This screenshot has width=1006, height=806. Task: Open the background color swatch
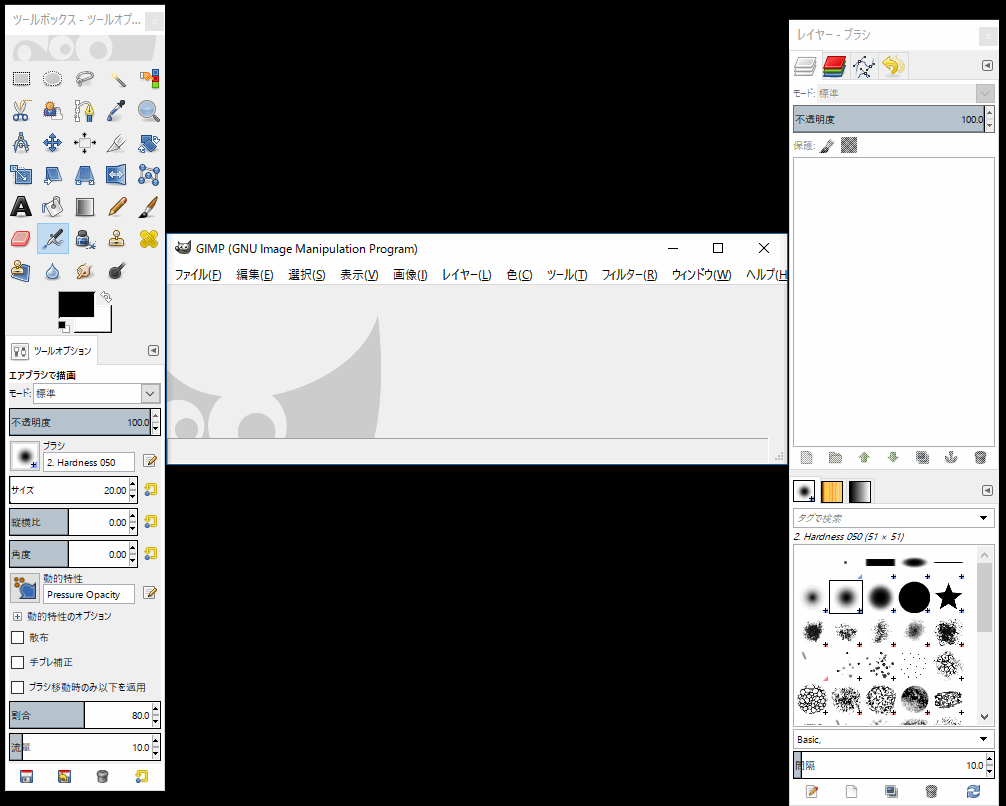coord(103,325)
